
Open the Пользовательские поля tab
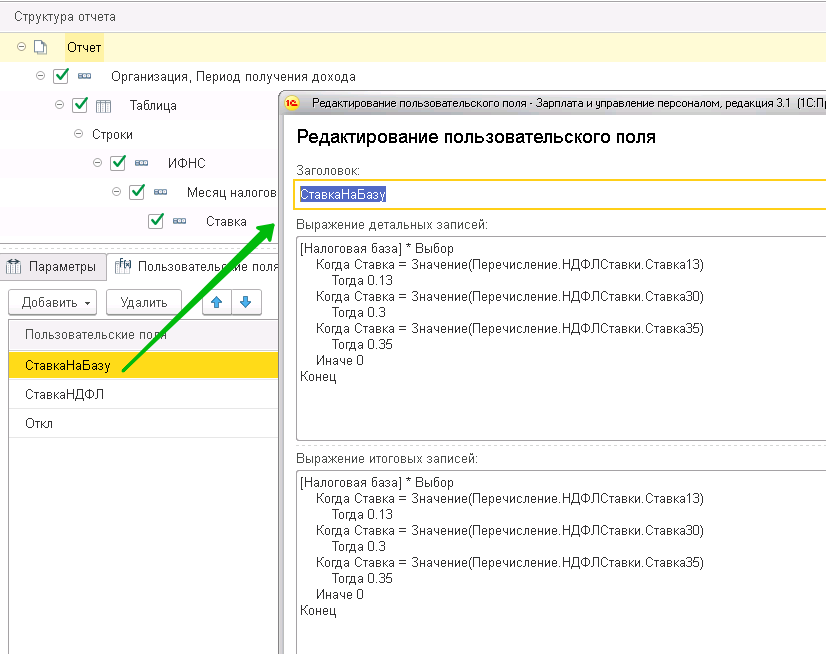tap(193, 267)
